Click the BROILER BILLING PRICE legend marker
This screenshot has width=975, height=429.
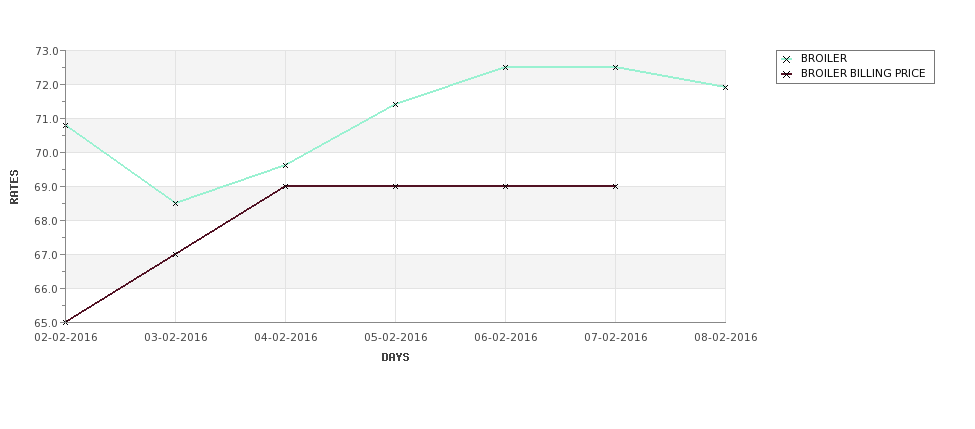[x=787, y=74]
